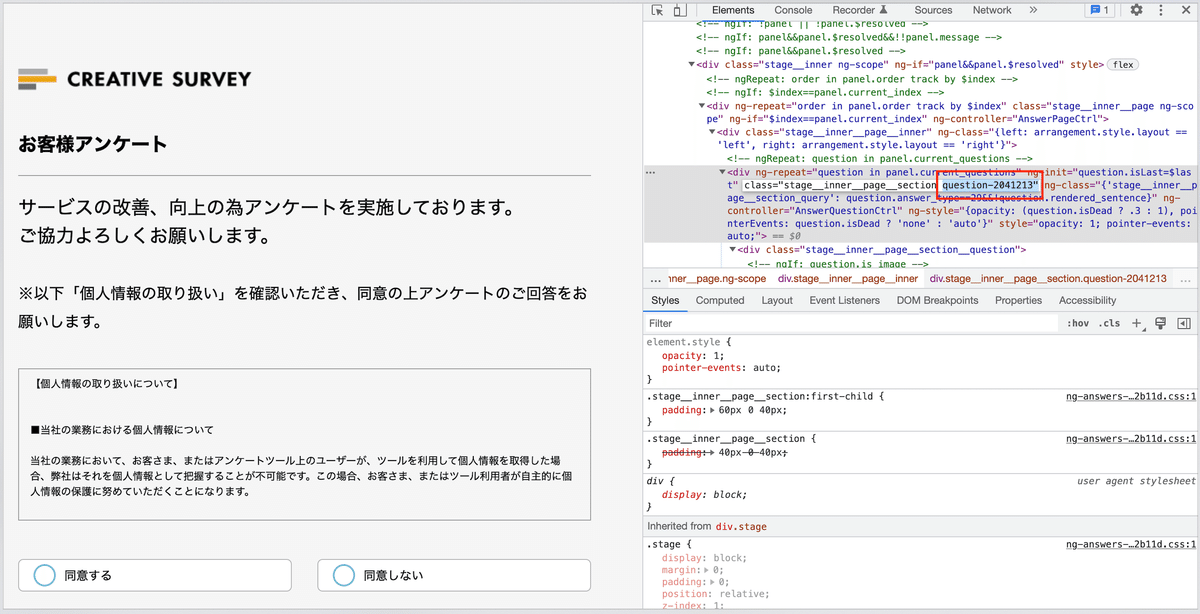Click the ngRepeat question in panel.current_questions comment
The height and width of the screenshot is (614, 1200).
pos(879,158)
